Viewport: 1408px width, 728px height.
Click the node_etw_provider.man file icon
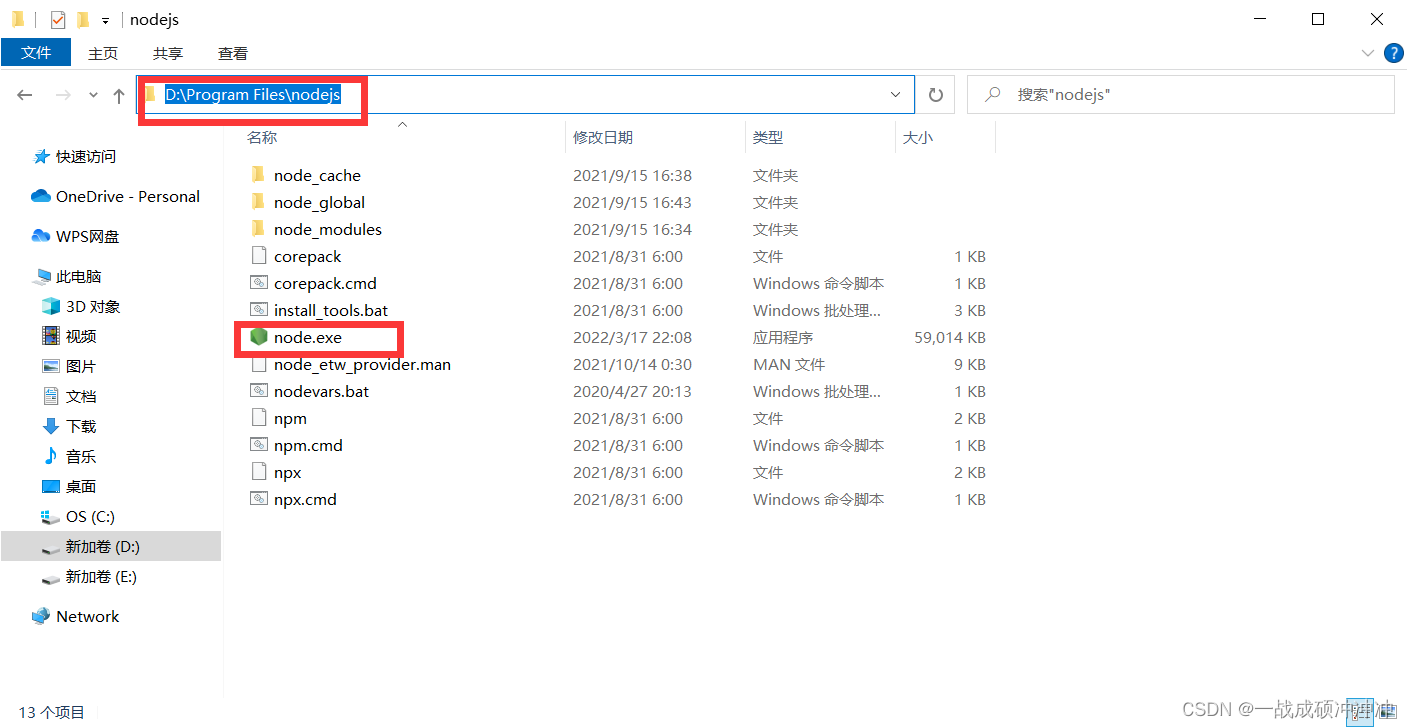pos(258,364)
